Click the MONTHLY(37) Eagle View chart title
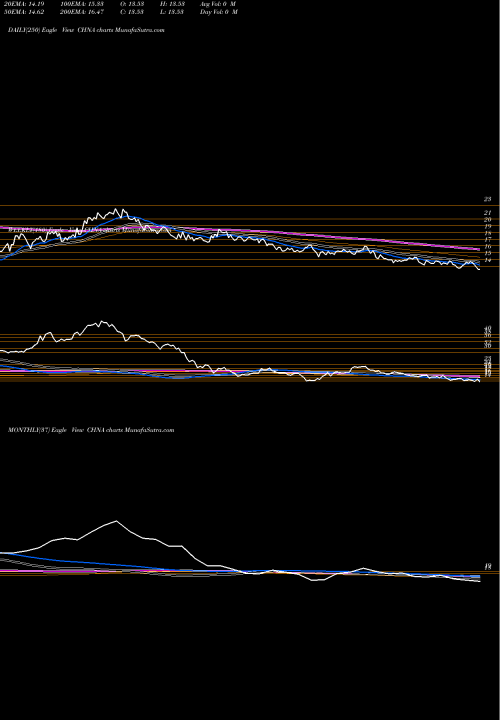This screenshot has width=500, height=720. 91,430
